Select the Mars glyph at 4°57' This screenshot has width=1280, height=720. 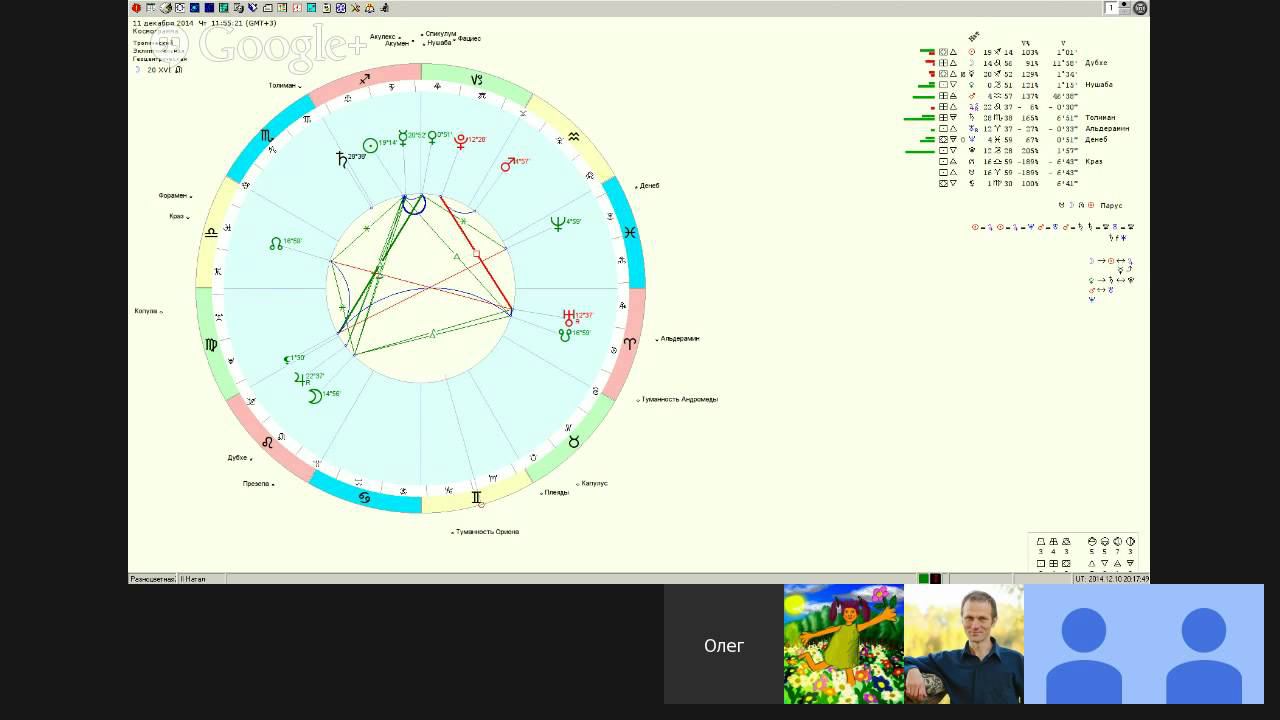(x=508, y=163)
